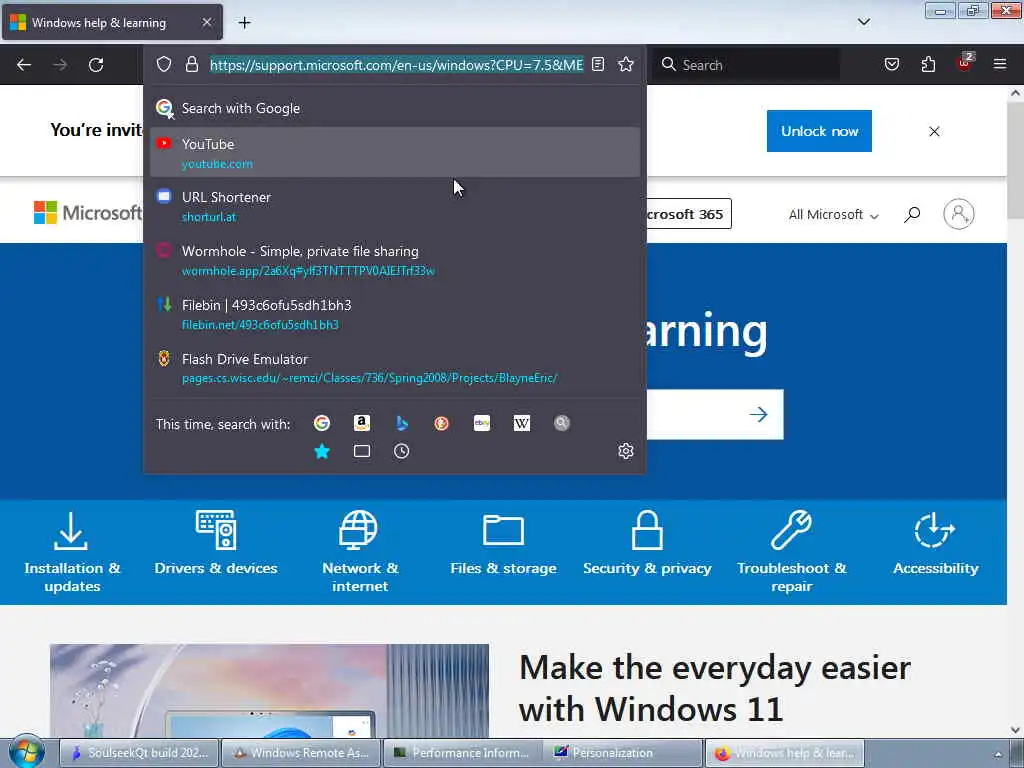Switch to Personalization taskbar button

(x=624, y=753)
